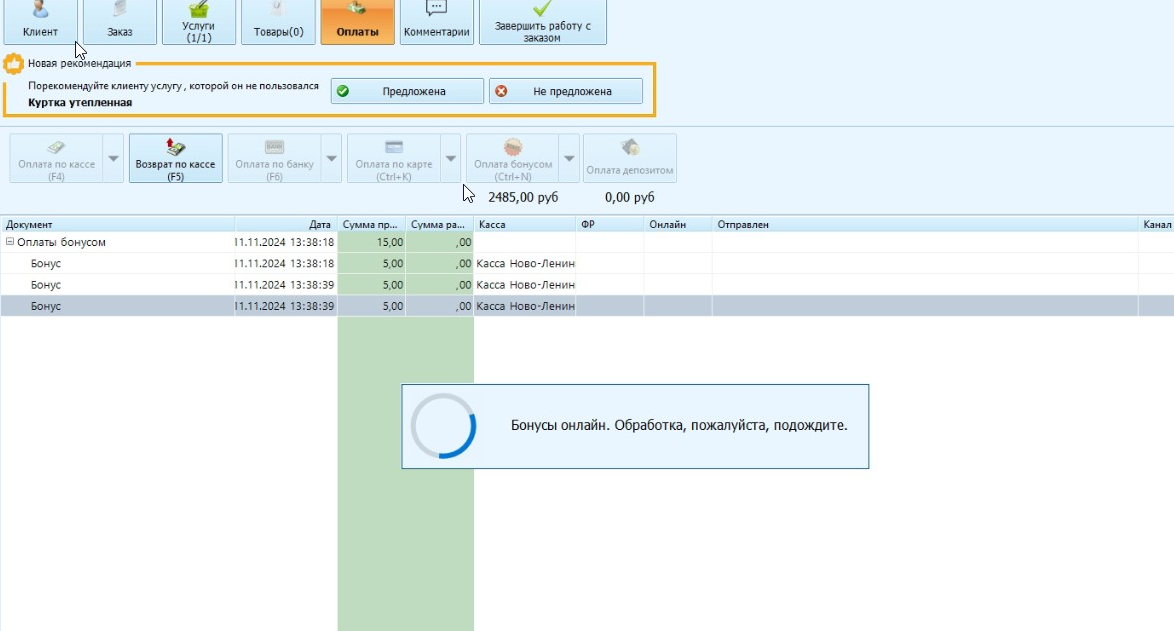
Task: Go to the Товары(0) tab
Action: (279, 22)
